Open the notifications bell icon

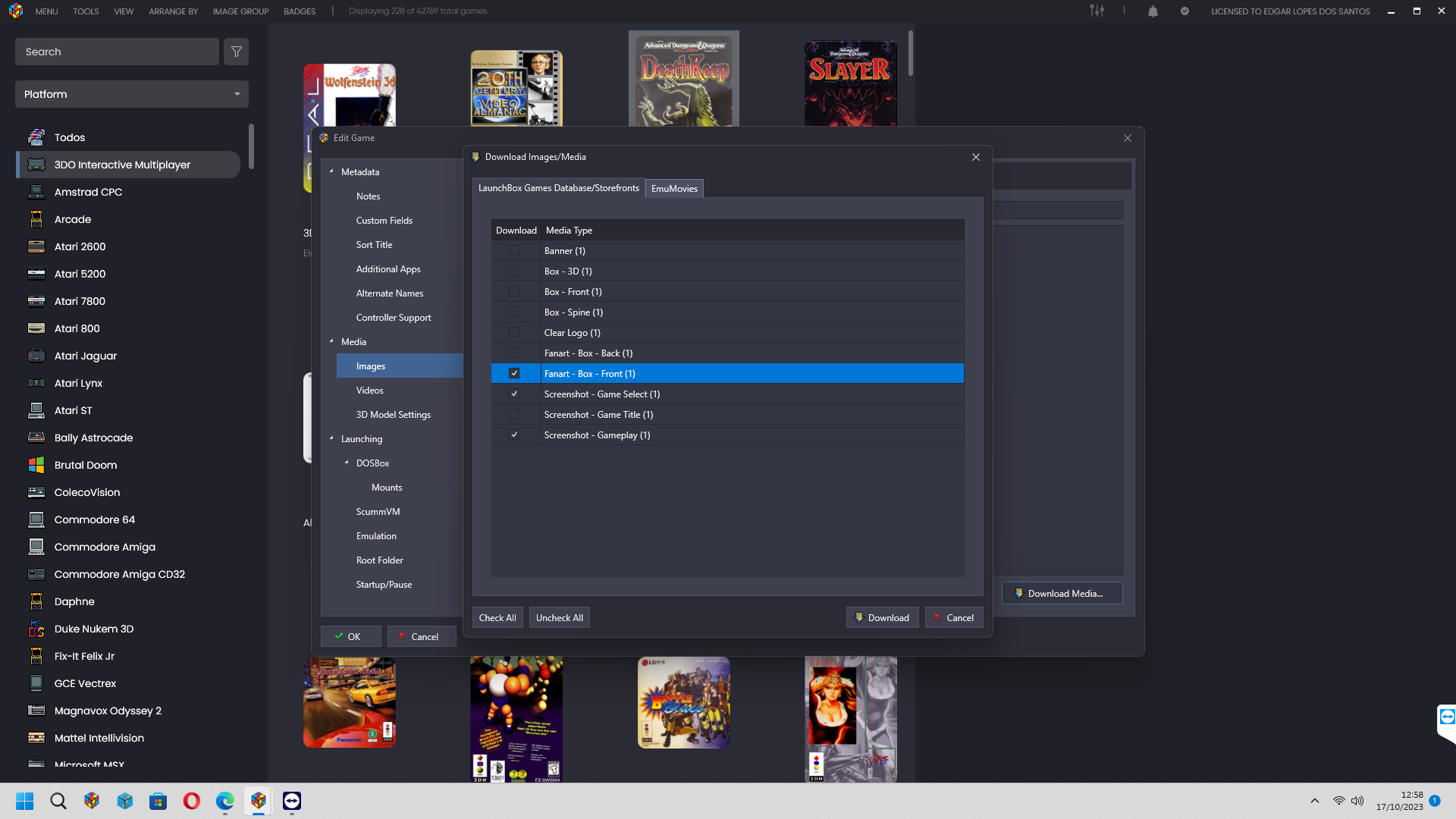tap(1153, 11)
